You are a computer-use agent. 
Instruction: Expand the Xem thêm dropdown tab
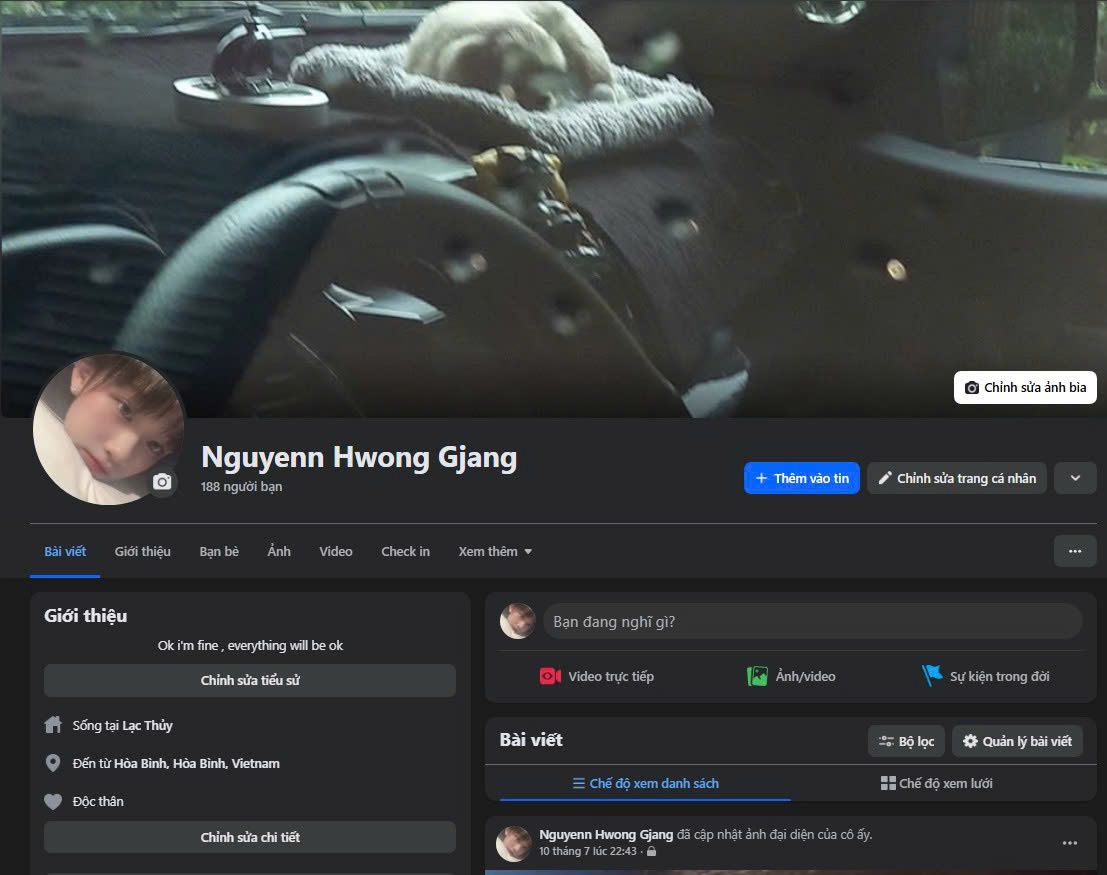pyautogui.click(x=495, y=551)
